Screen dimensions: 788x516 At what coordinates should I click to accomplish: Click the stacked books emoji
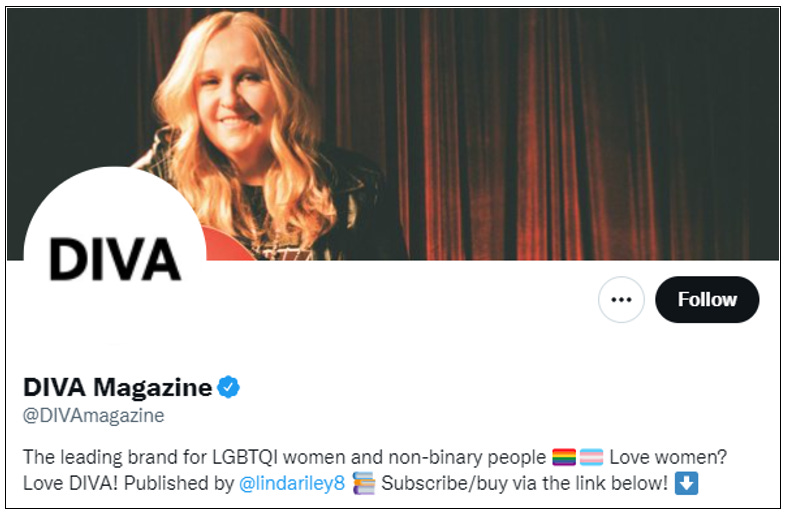click(363, 483)
